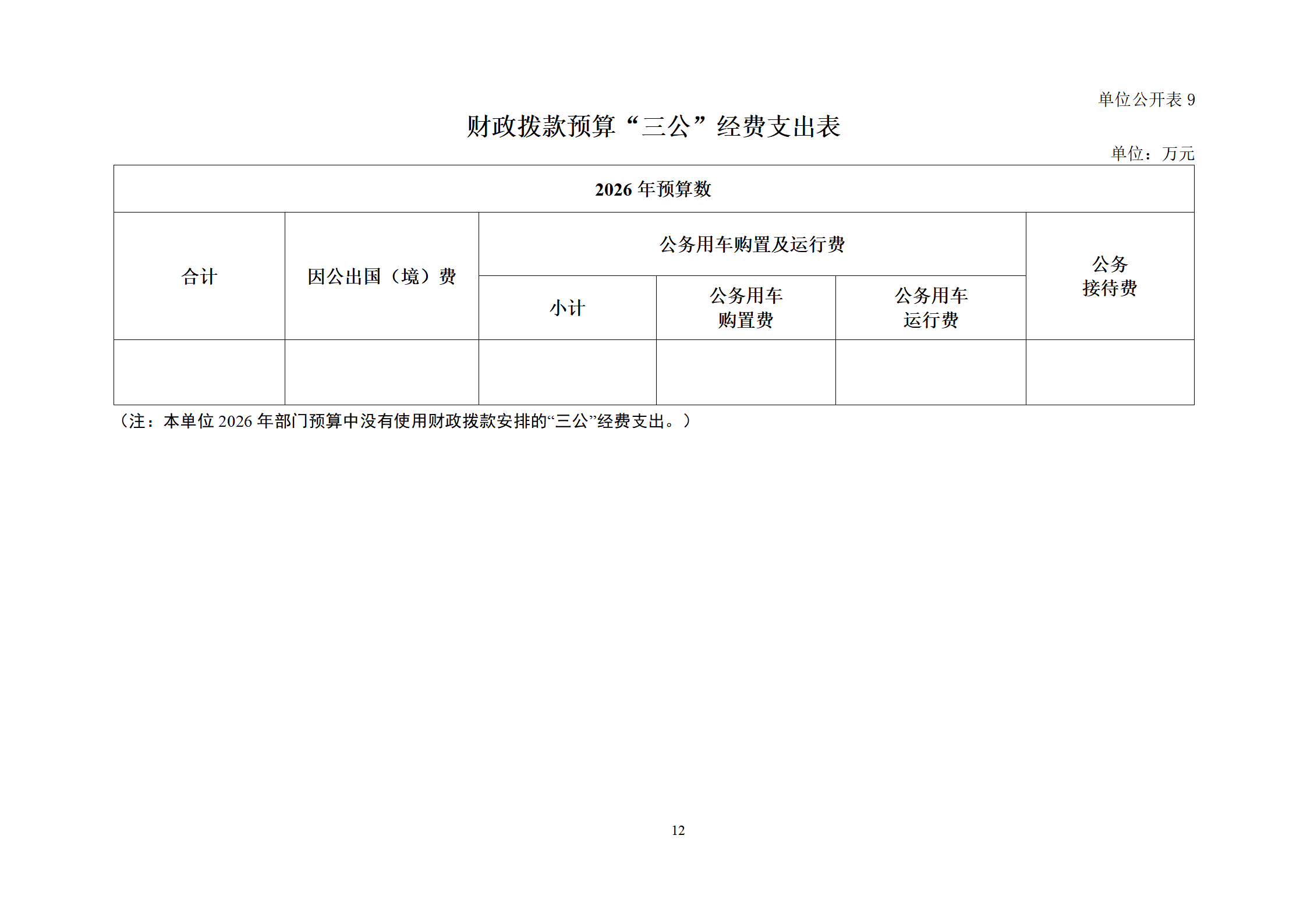Click the 单位公开表 9 label
This screenshot has height=924, width=1307.
(1146, 100)
